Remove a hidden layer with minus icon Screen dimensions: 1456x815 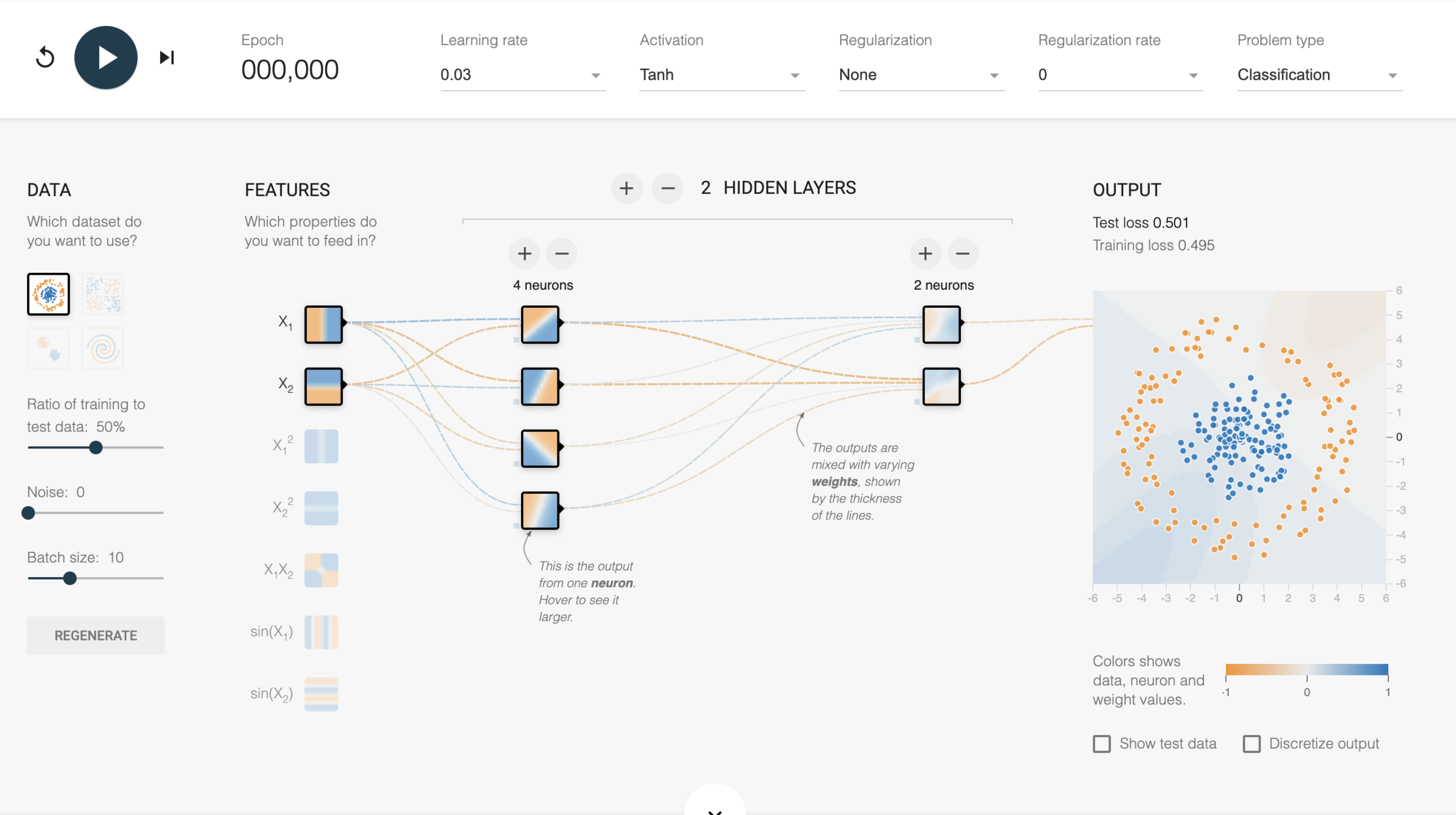tap(667, 188)
